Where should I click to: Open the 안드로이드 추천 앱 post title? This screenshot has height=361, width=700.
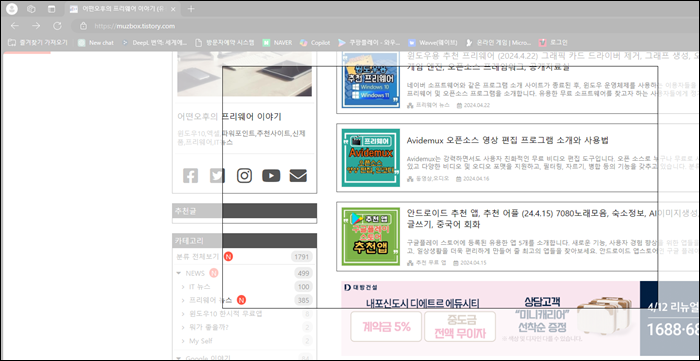[553, 218]
